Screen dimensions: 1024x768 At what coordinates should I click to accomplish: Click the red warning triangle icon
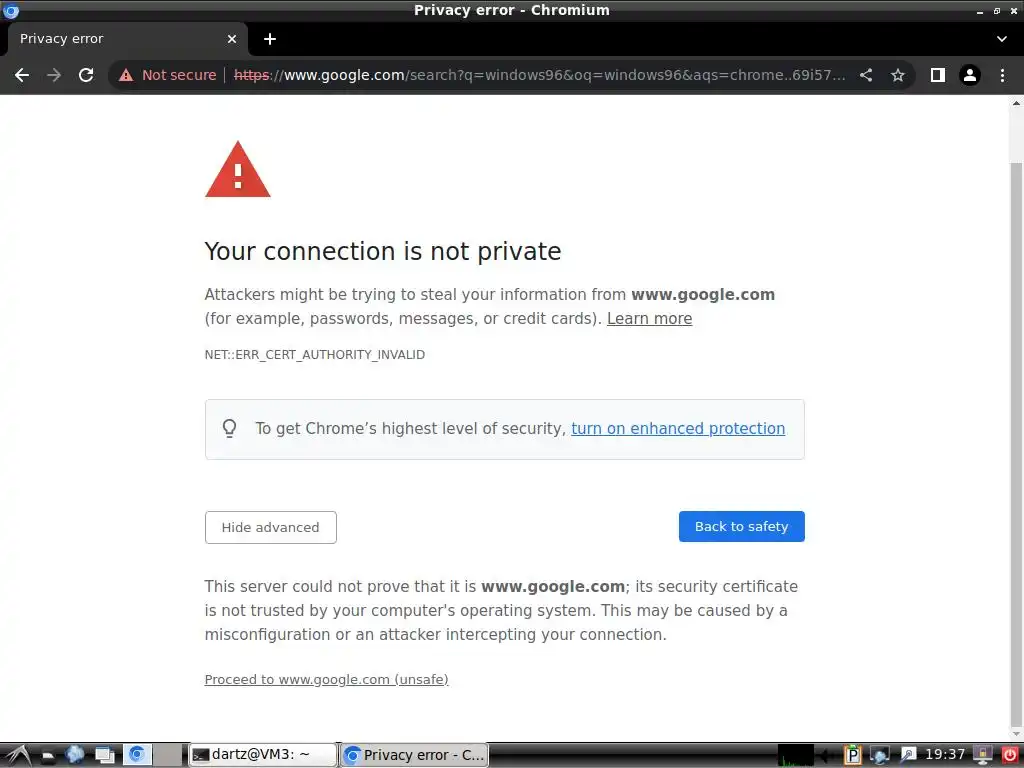[x=238, y=169]
